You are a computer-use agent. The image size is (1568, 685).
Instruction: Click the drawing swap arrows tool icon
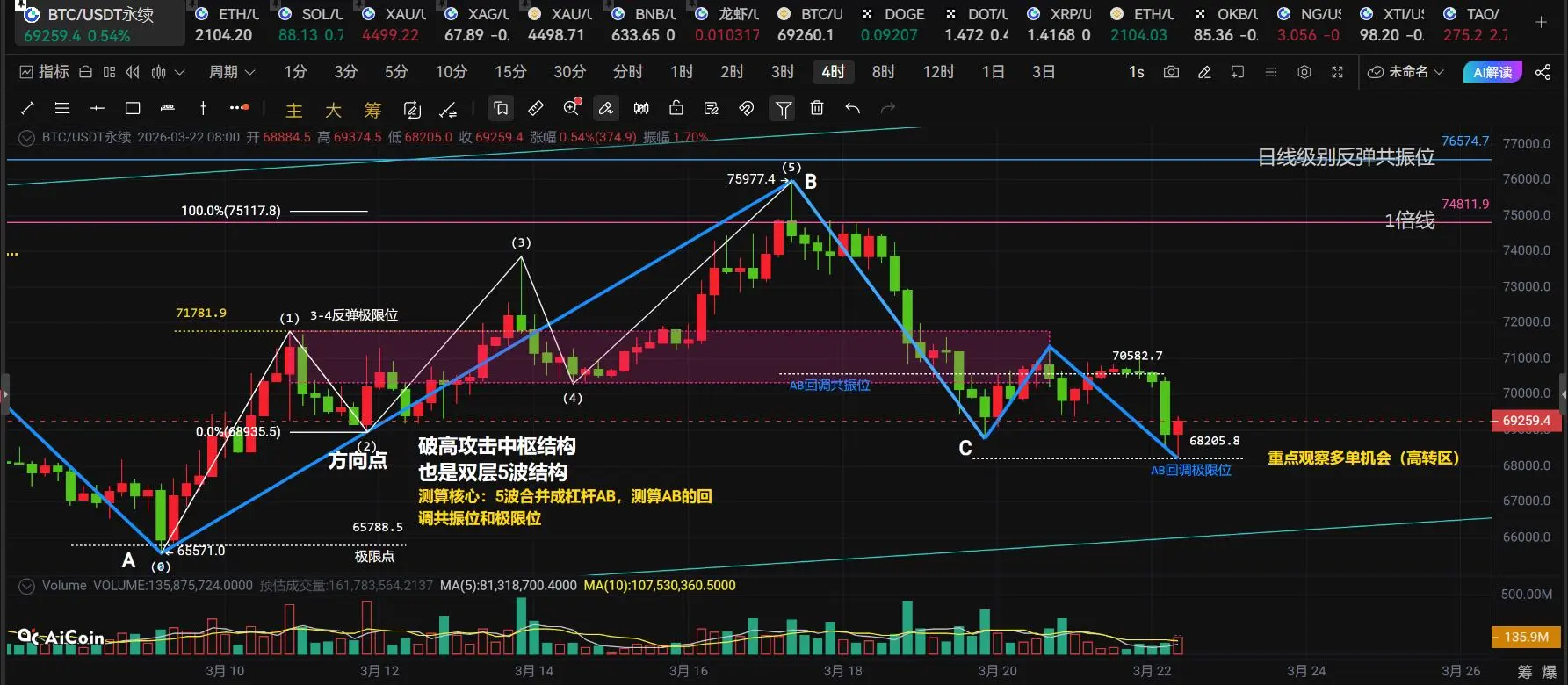coord(448,109)
